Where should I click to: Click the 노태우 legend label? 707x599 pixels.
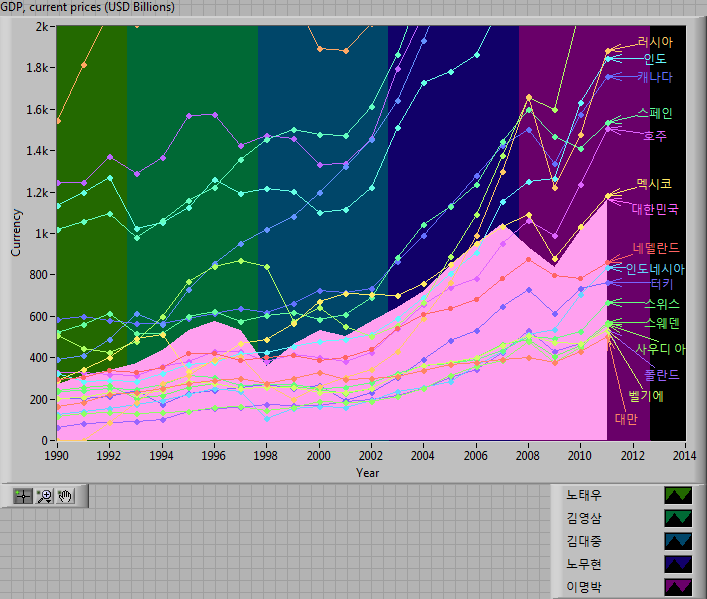point(583,495)
